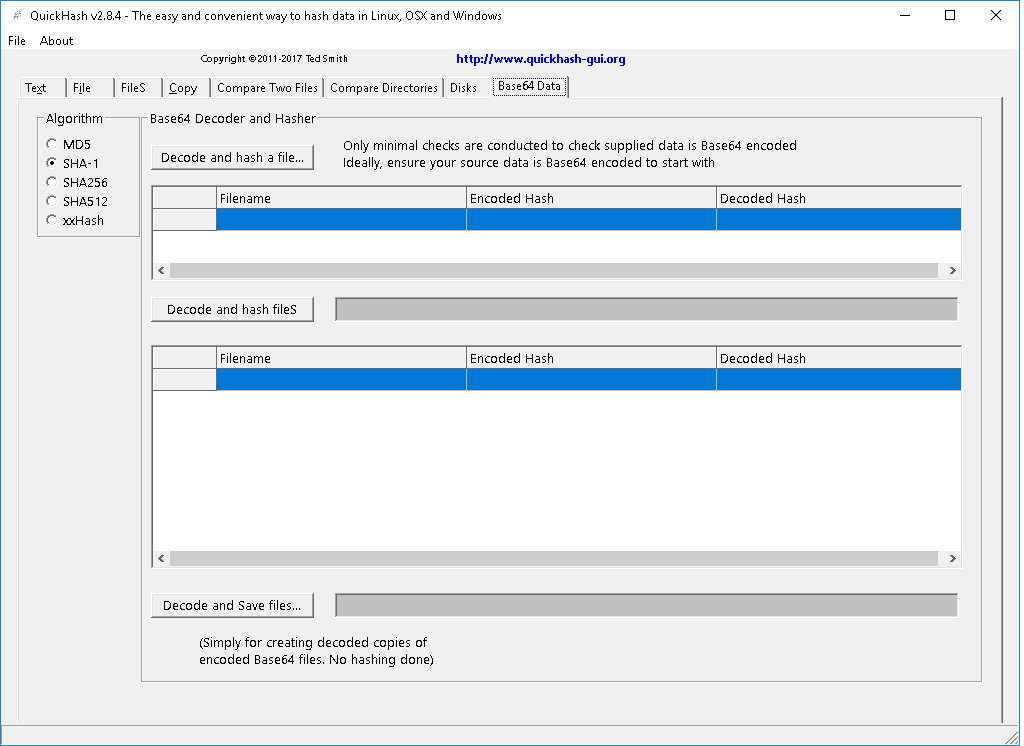The width and height of the screenshot is (1024, 746).
Task: Switch to the Copy tab
Action: coord(182,88)
